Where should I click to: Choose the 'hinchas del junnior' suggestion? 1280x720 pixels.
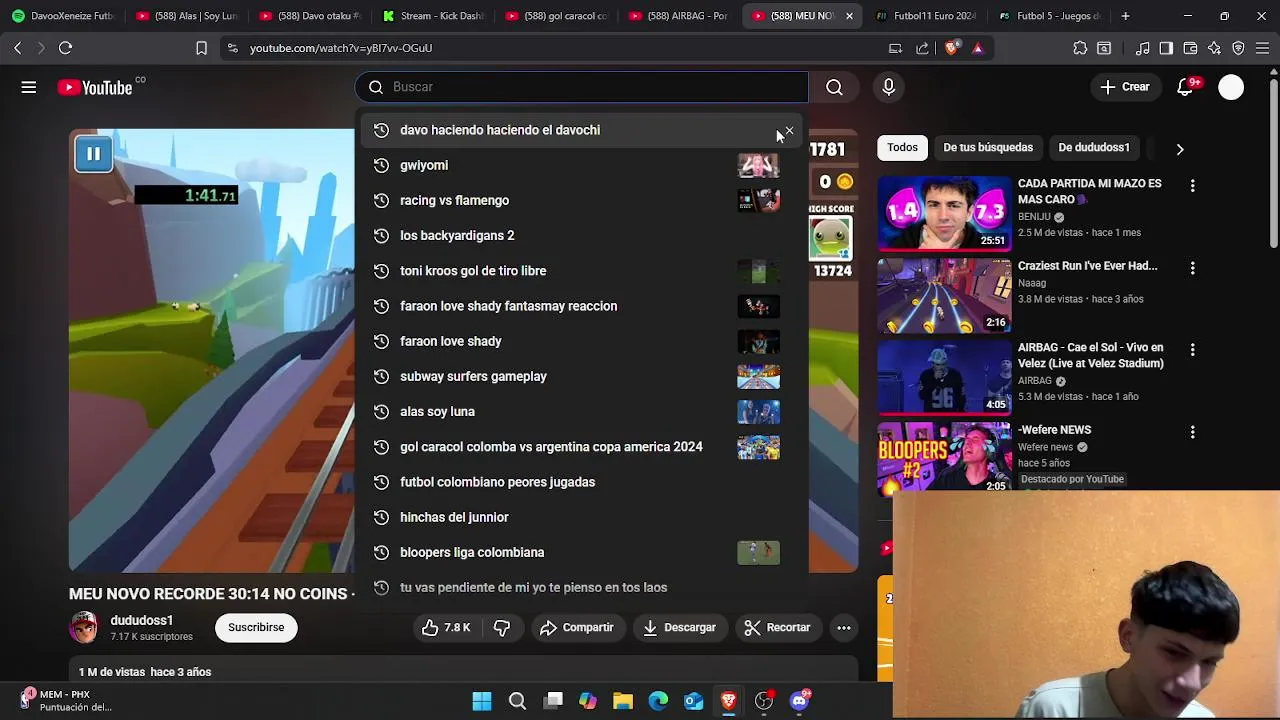tap(581, 517)
